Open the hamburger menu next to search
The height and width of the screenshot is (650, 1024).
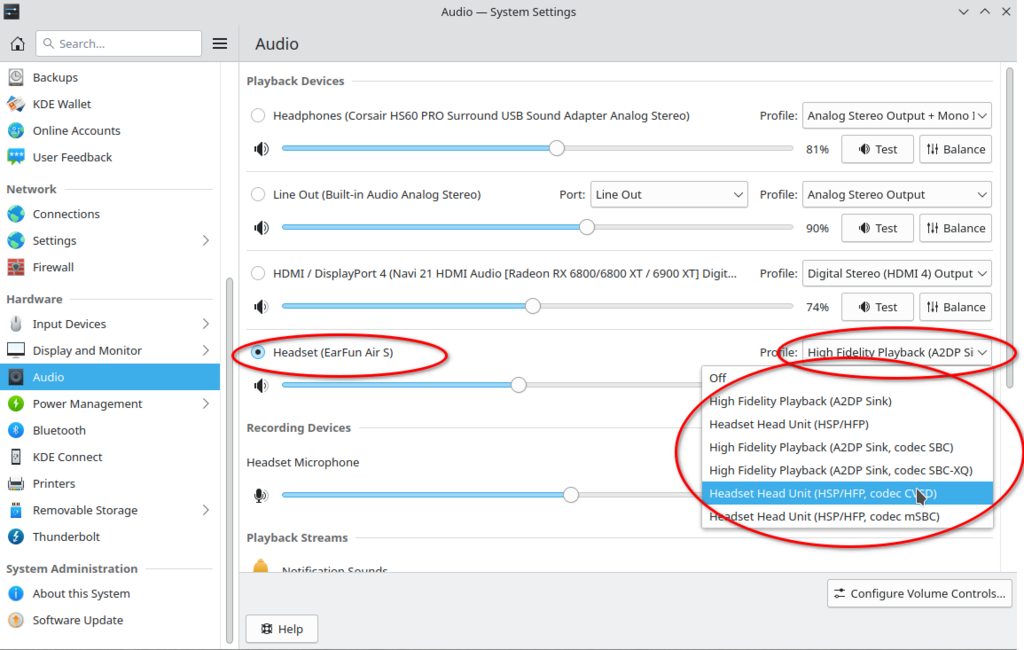click(x=220, y=44)
